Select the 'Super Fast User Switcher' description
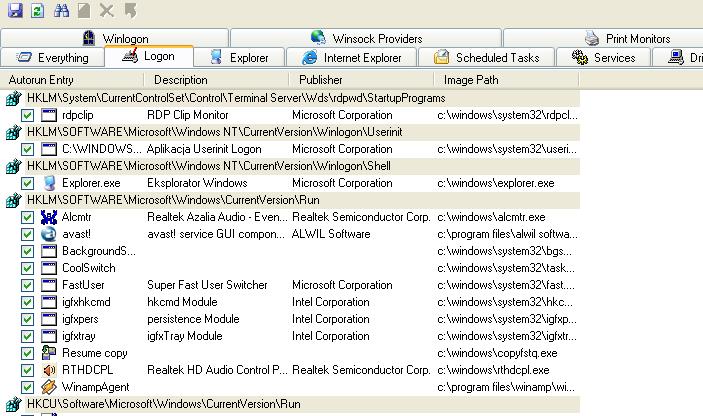Screen dimensions: 703x416 point(207,285)
